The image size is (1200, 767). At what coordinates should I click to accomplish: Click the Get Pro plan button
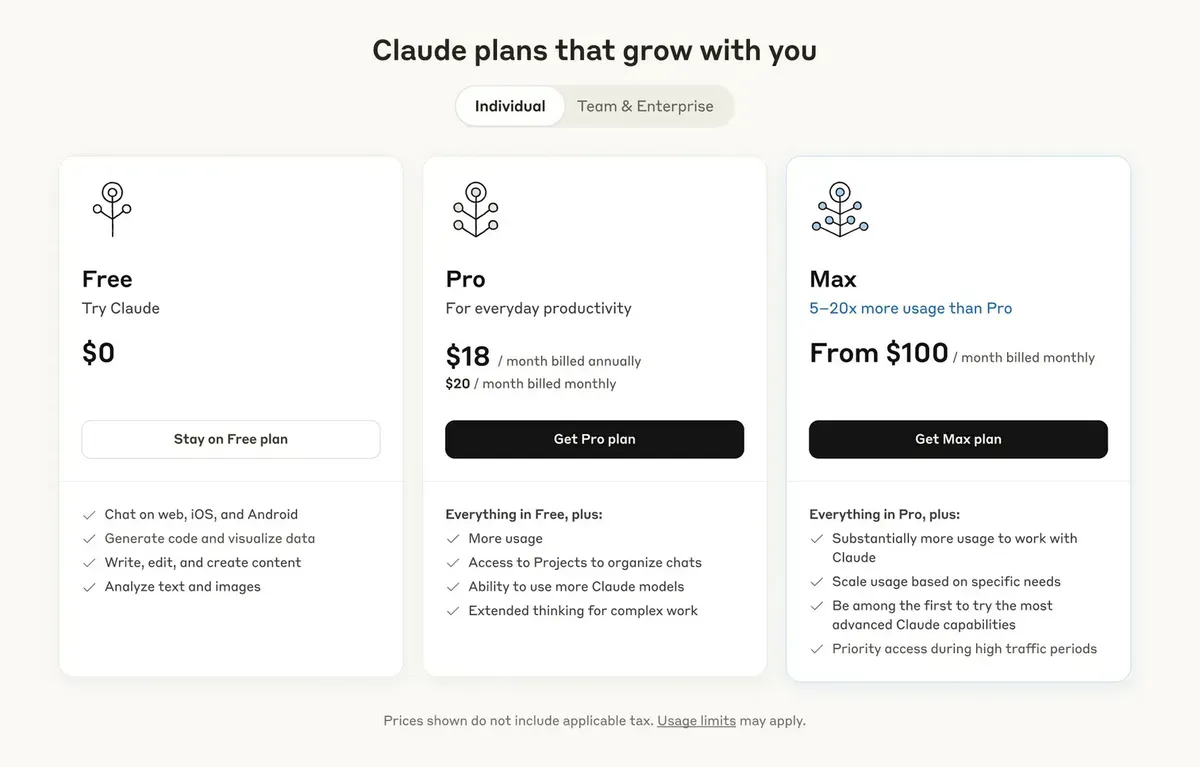pos(594,439)
